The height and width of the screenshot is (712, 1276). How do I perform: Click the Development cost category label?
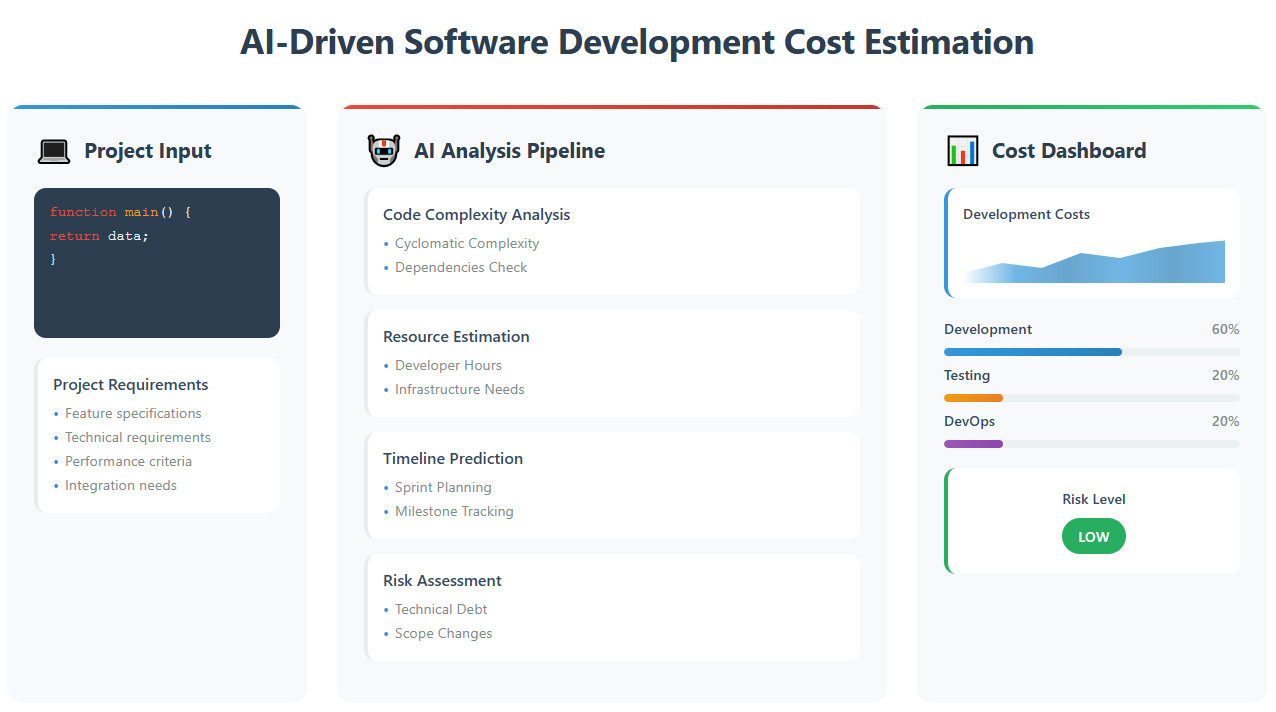tap(988, 329)
